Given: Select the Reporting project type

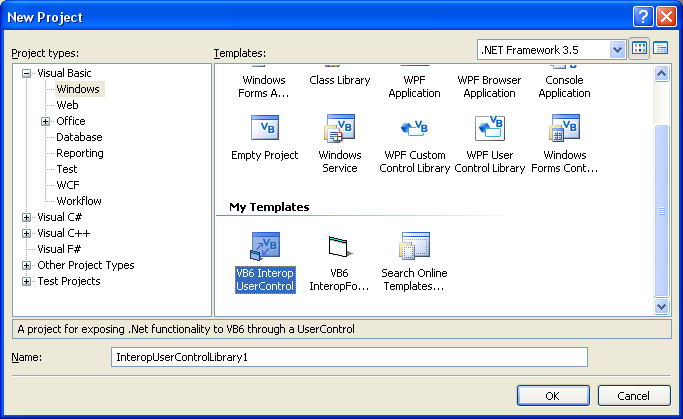Looking at the screenshot, I should point(80,153).
